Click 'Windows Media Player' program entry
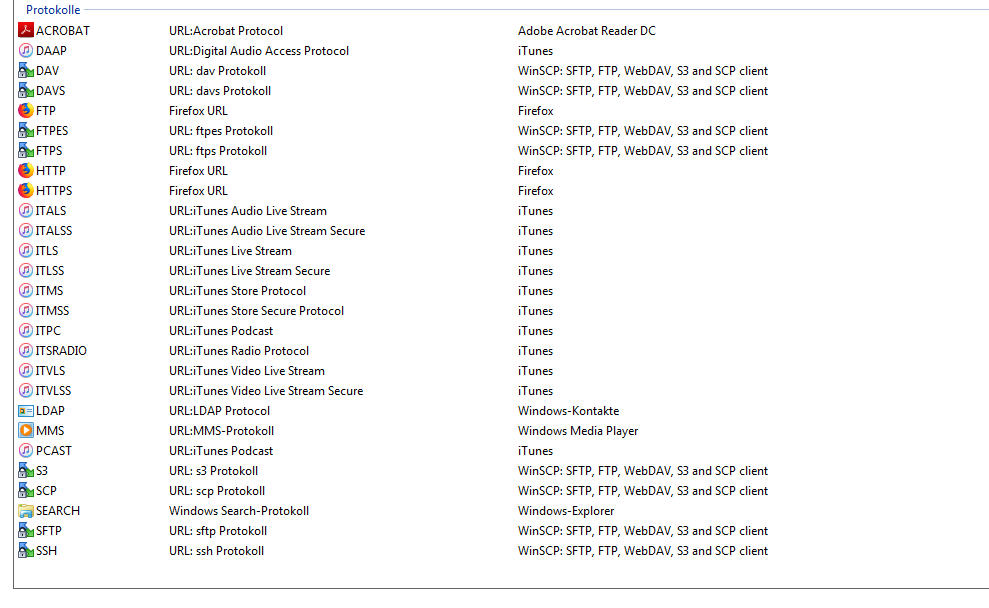Viewport: 989px width, 608px height. point(578,431)
